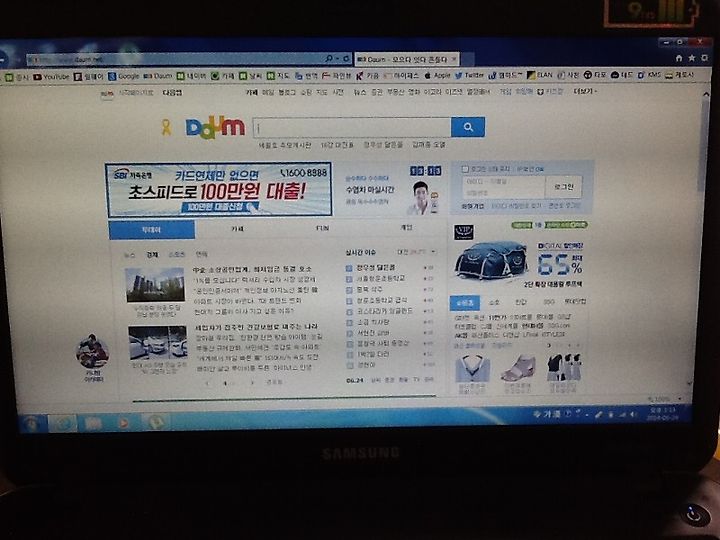The width and height of the screenshot is (720, 540).
Task: Click the address bar refresh icon
Action: tap(347, 59)
